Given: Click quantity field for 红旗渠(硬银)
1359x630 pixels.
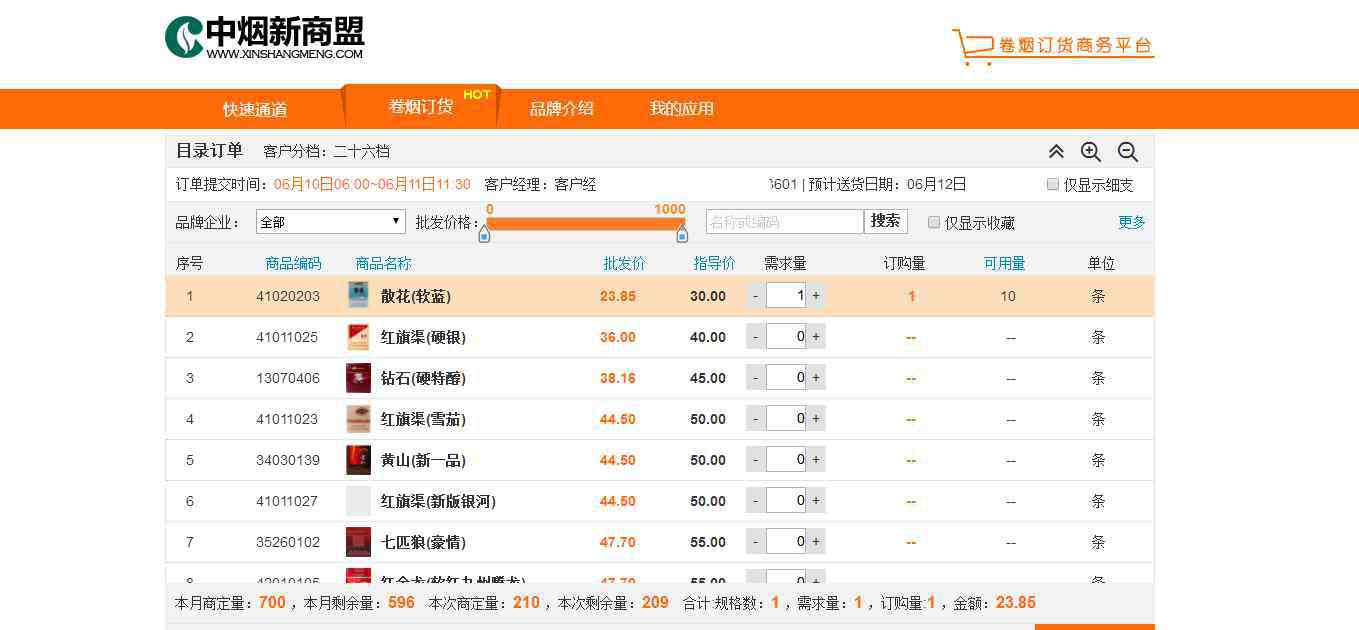Looking at the screenshot, I should pos(786,337).
